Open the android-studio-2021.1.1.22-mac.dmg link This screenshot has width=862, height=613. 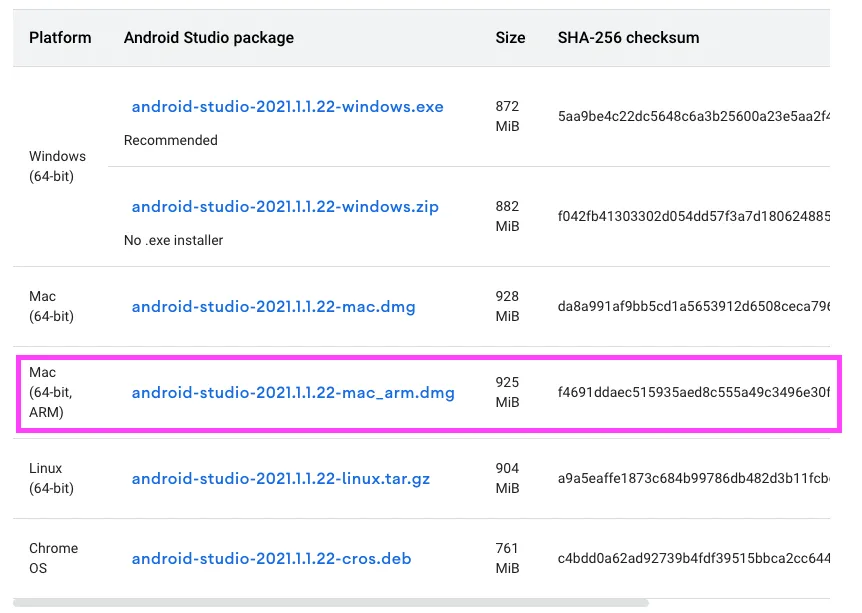273,307
